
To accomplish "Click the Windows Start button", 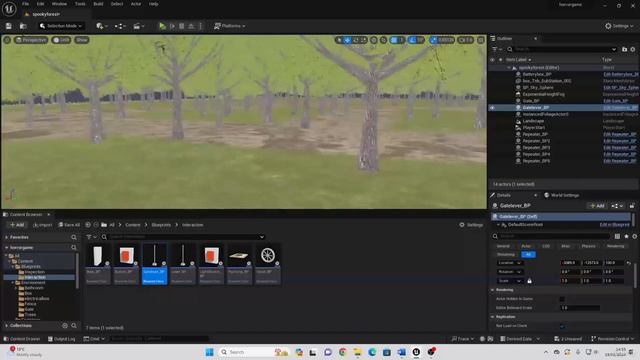I will [209, 352].
